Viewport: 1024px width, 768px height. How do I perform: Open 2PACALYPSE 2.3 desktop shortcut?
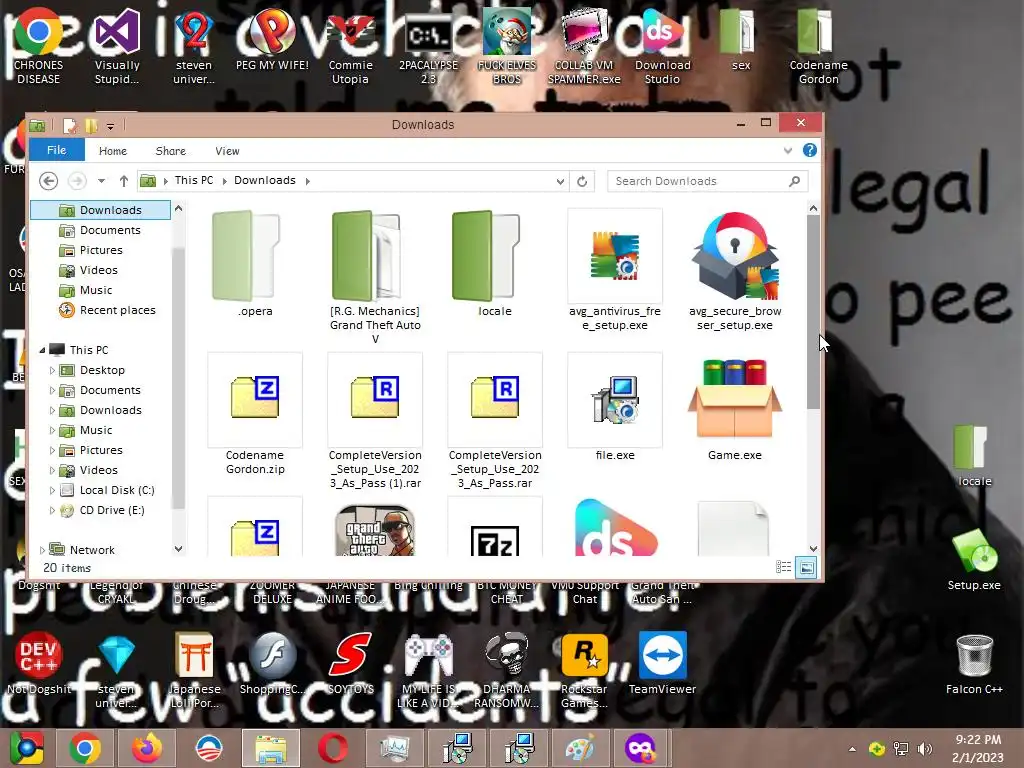tap(428, 47)
